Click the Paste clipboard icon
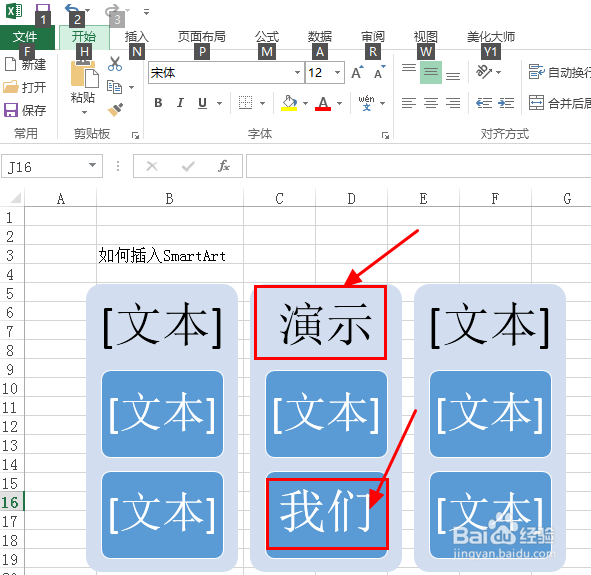This screenshot has height=575, width=591. coord(84,74)
